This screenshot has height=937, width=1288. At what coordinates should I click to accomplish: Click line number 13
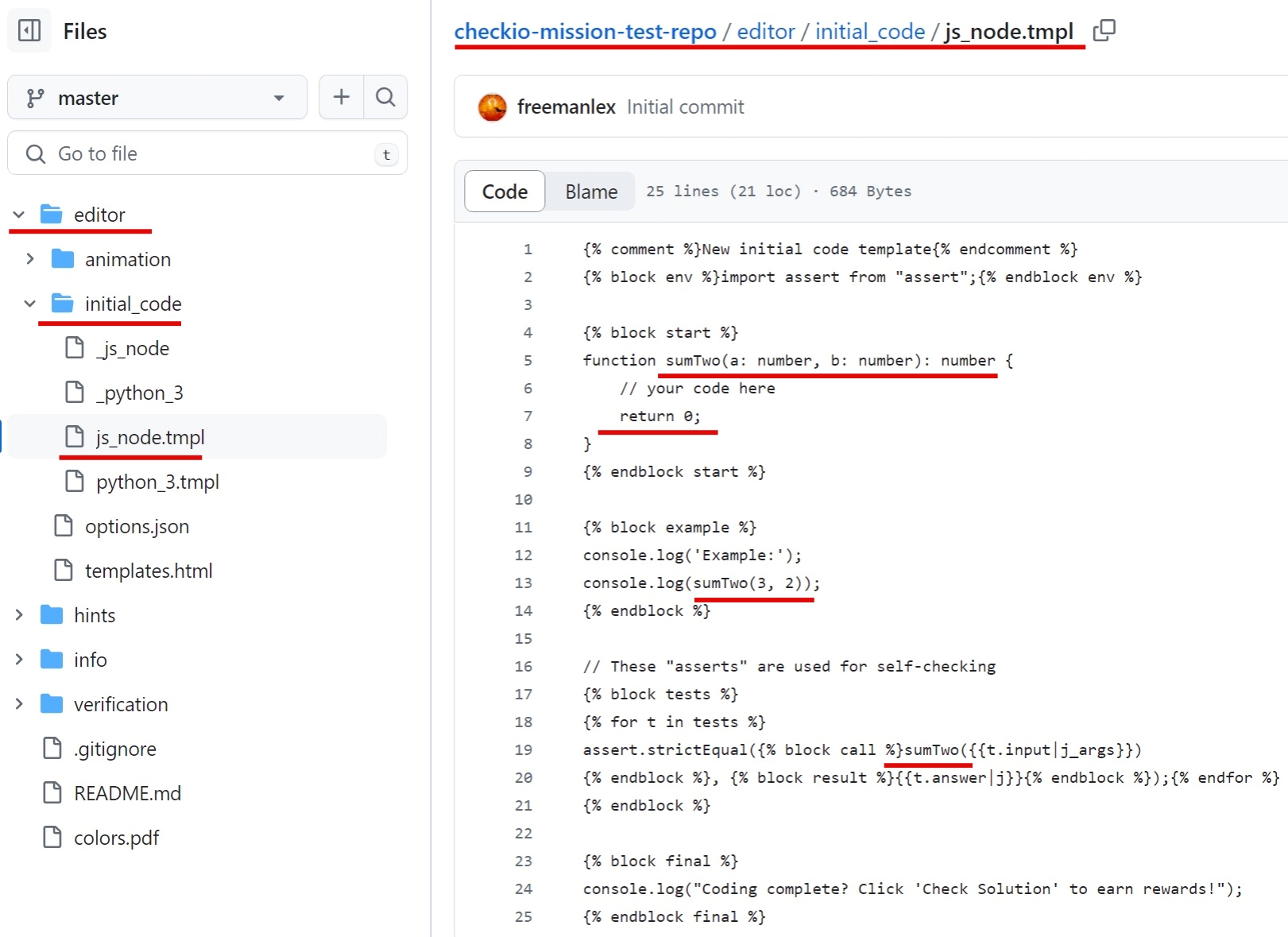click(523, 583)
